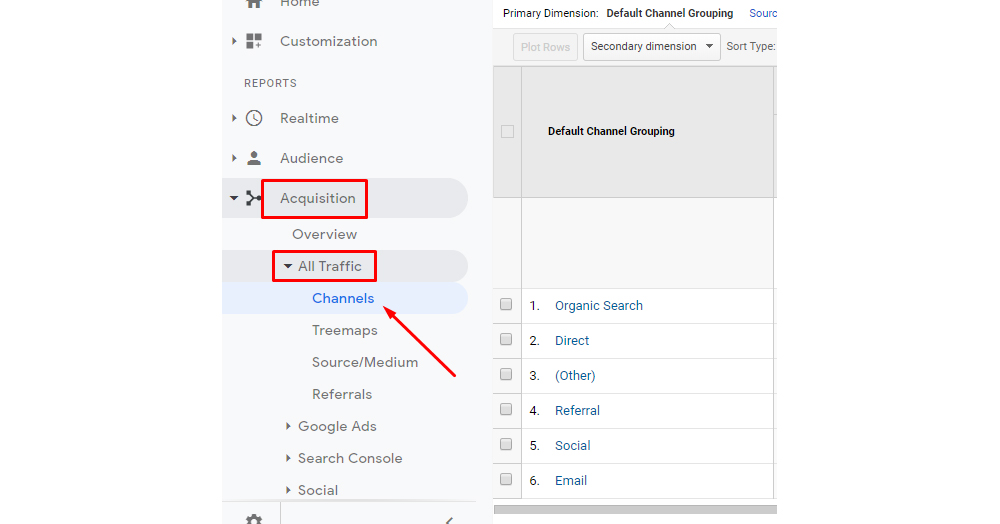Go to the Treemaps report
This screenshot has height=524, width=1000.
[344, 330]
